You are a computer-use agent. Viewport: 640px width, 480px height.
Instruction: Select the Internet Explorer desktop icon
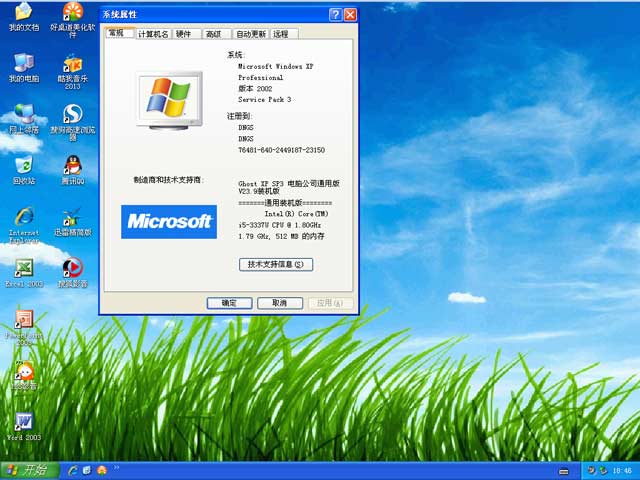(24, 225)
